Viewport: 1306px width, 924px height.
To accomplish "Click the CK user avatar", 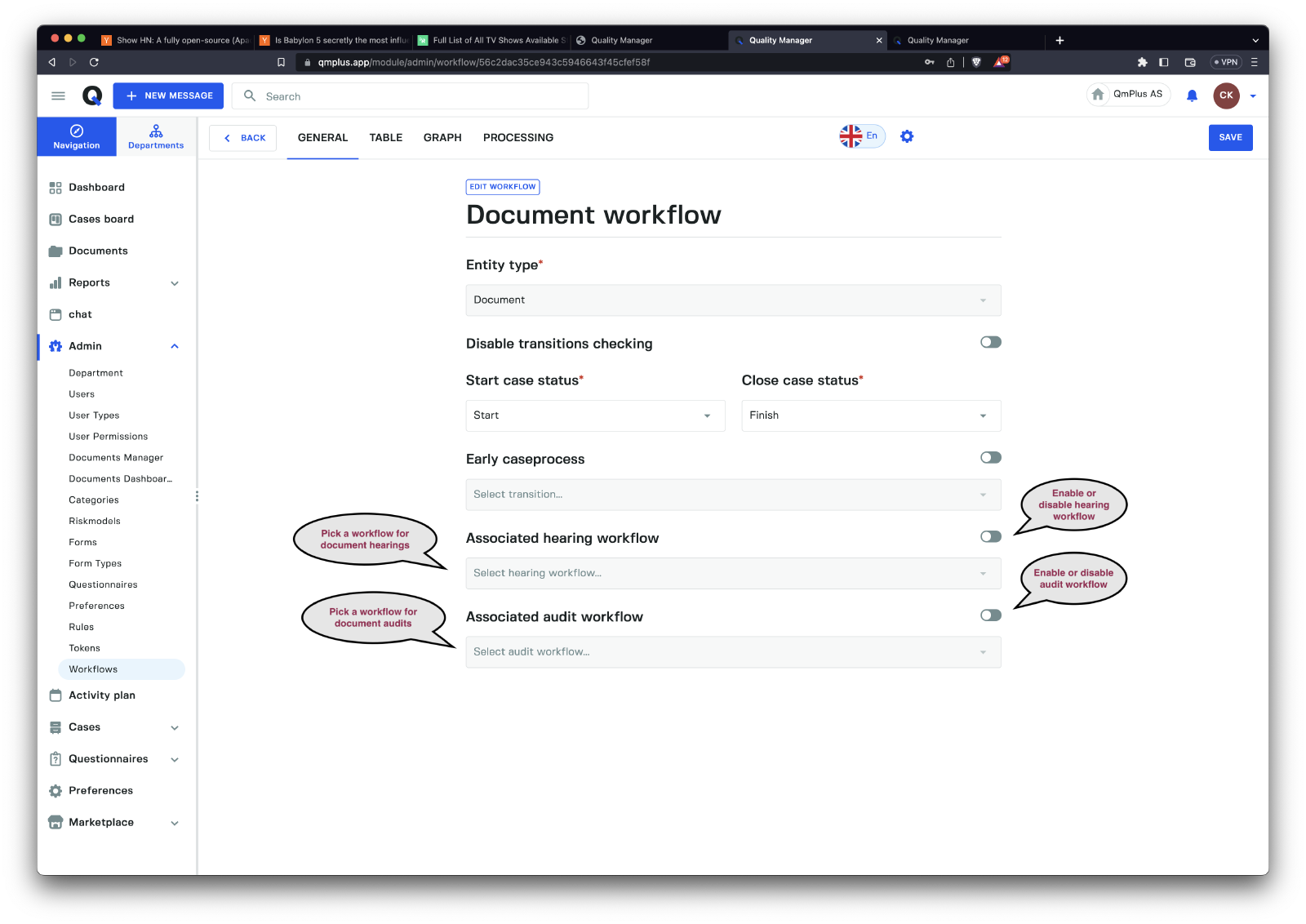I will pos(1226,96).
